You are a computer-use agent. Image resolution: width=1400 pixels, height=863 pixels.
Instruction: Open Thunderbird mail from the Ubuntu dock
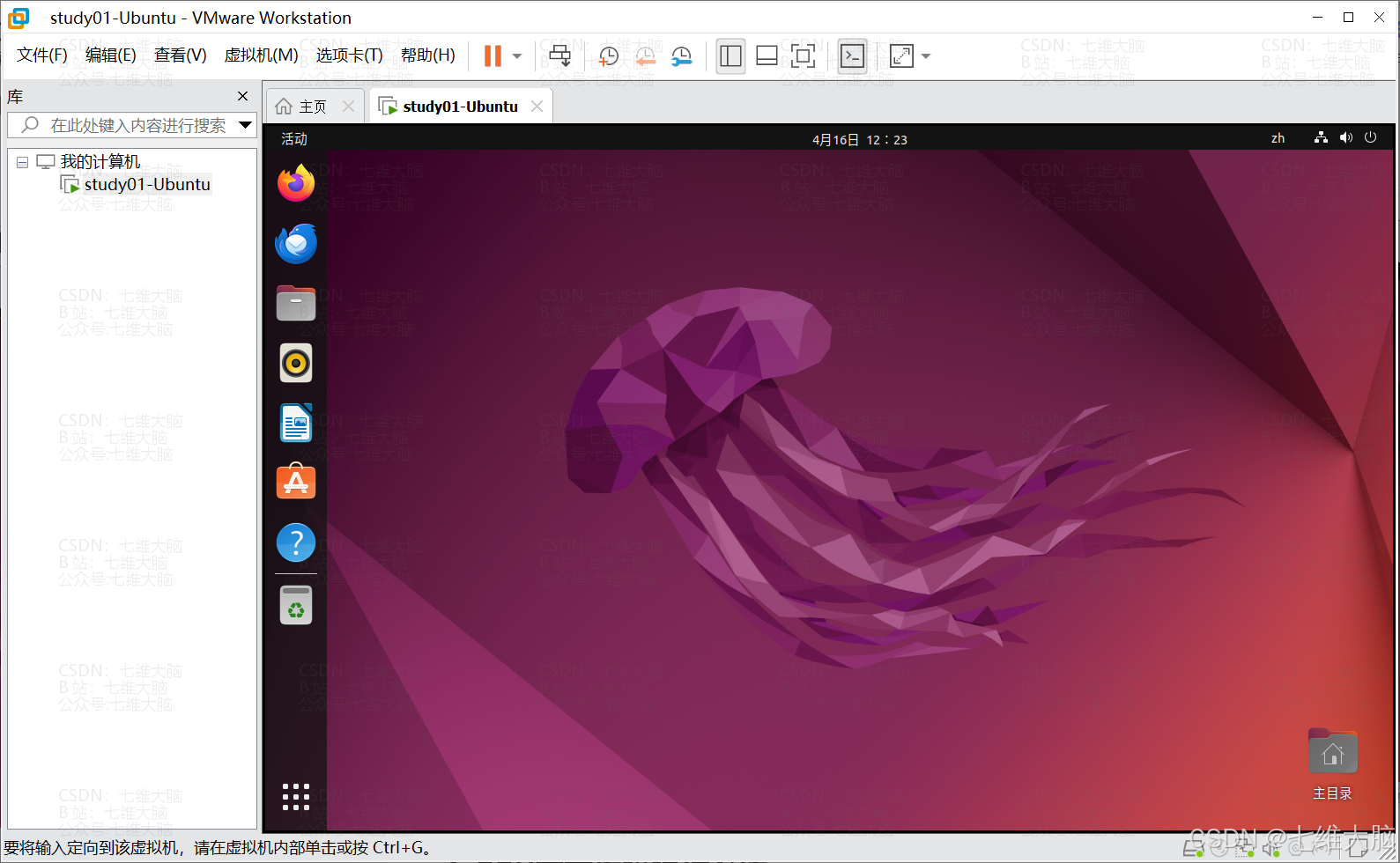[x=296, y=244]
